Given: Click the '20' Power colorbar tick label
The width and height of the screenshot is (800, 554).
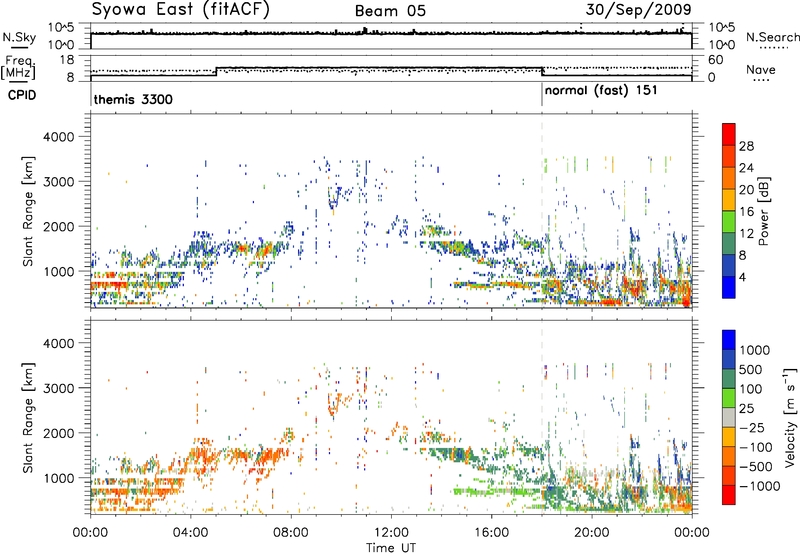Looking at the screenshot, I should click(746, 190).
